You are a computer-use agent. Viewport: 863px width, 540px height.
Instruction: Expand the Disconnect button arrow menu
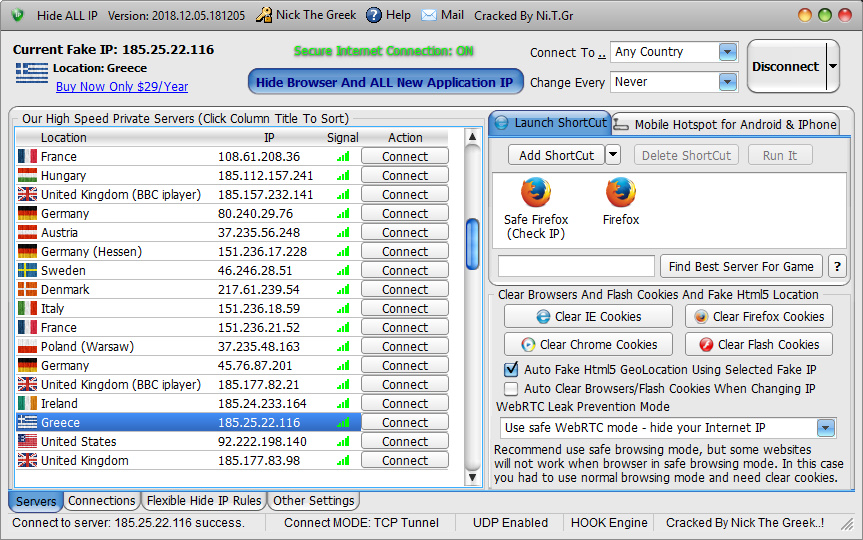[x=833, y=67]
